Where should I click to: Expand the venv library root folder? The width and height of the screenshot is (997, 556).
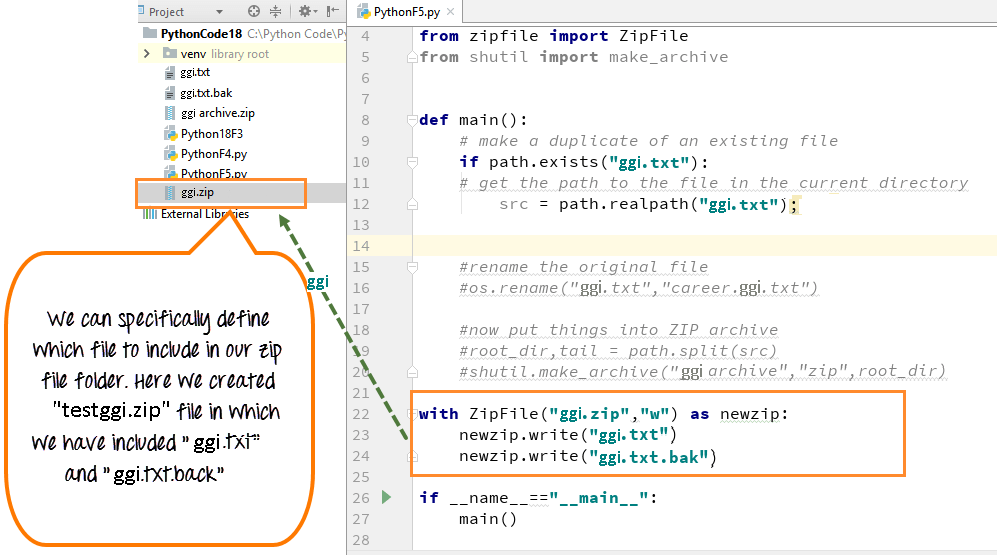146,53
